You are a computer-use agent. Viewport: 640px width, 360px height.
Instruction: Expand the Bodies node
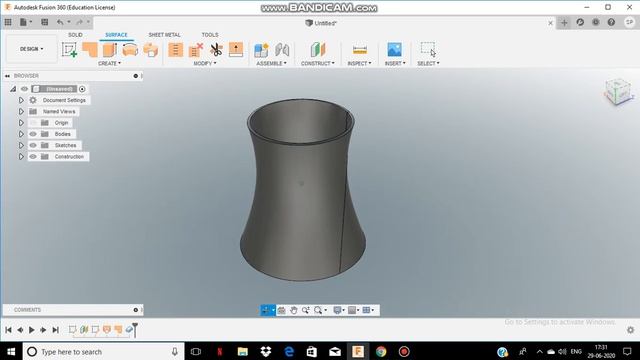click(x=21, y=134)
